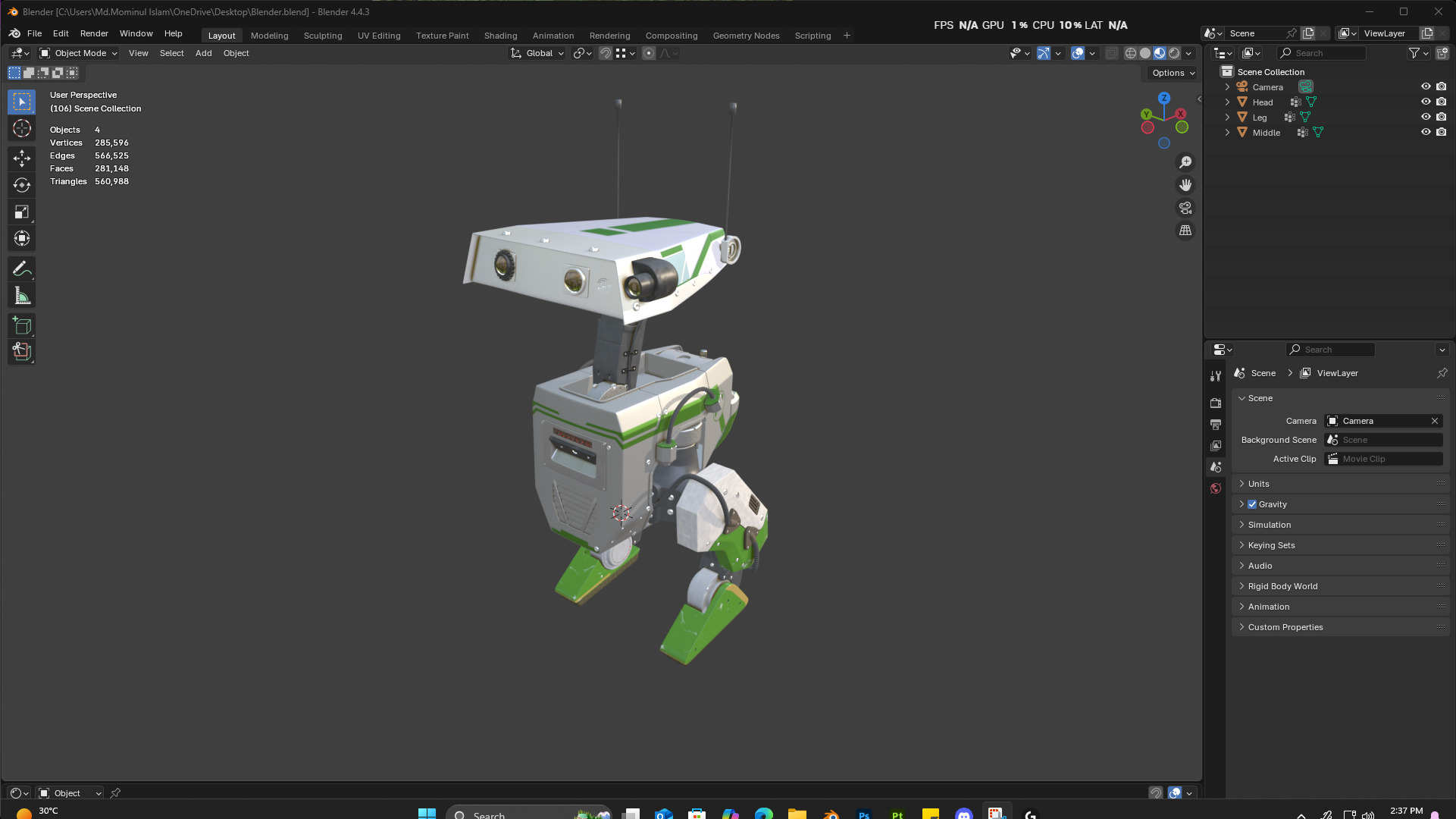The width and height of the screenshot is (1456, 819).
Task: Toggle camera view icon in viewport
Action: click(1185, 208)
